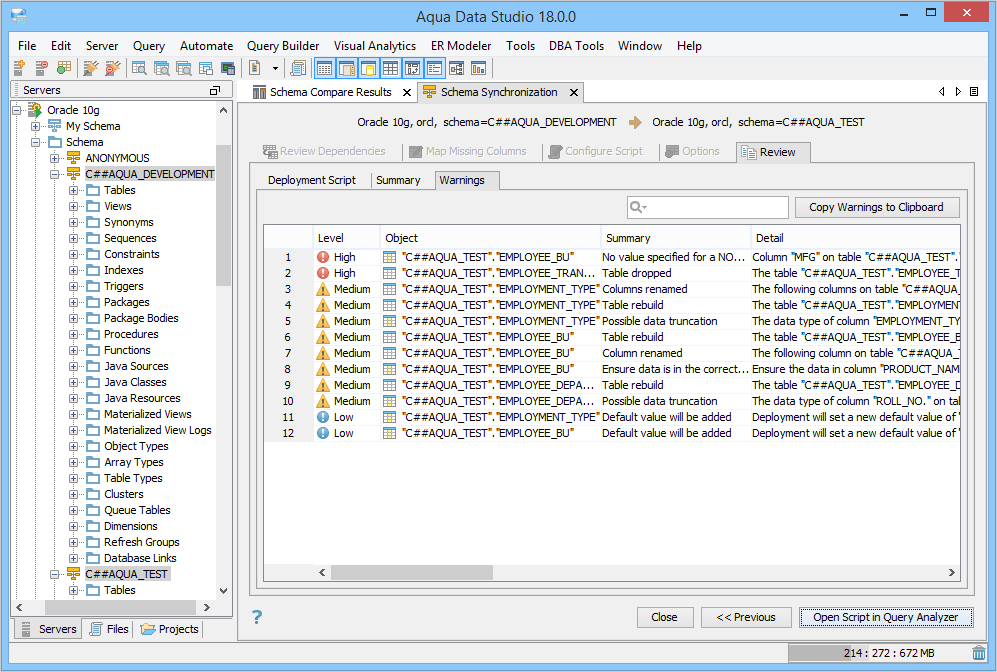
Task: Click the bar chart window toolbar icon
Action: (x=479, y=68)
